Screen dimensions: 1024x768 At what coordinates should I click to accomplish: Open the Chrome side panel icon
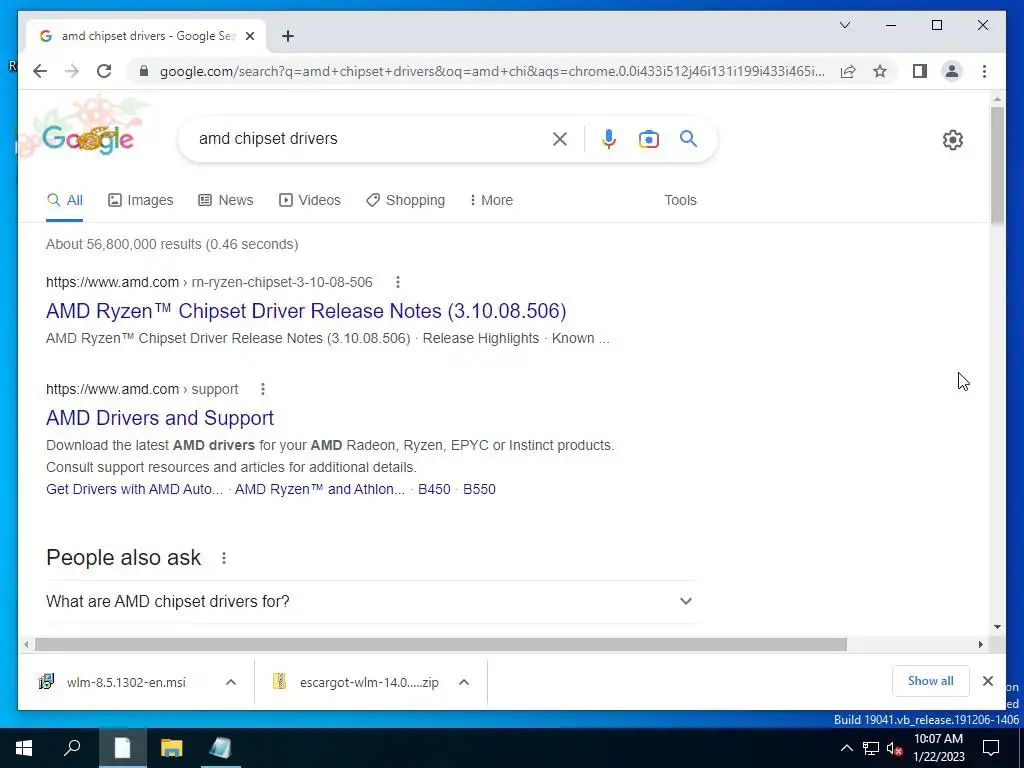tap(920, 71)
